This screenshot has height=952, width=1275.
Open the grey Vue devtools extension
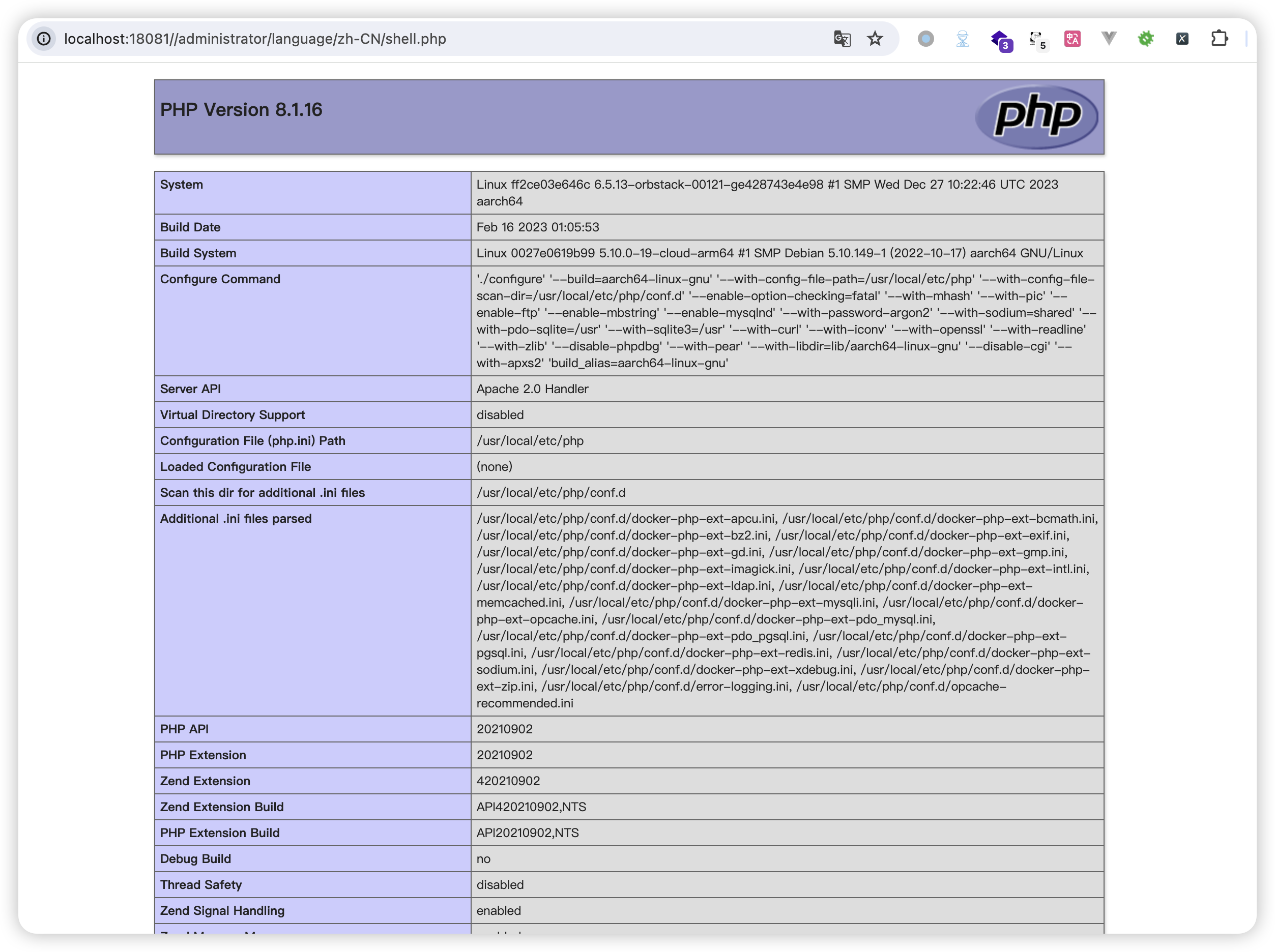[1109, 39]
